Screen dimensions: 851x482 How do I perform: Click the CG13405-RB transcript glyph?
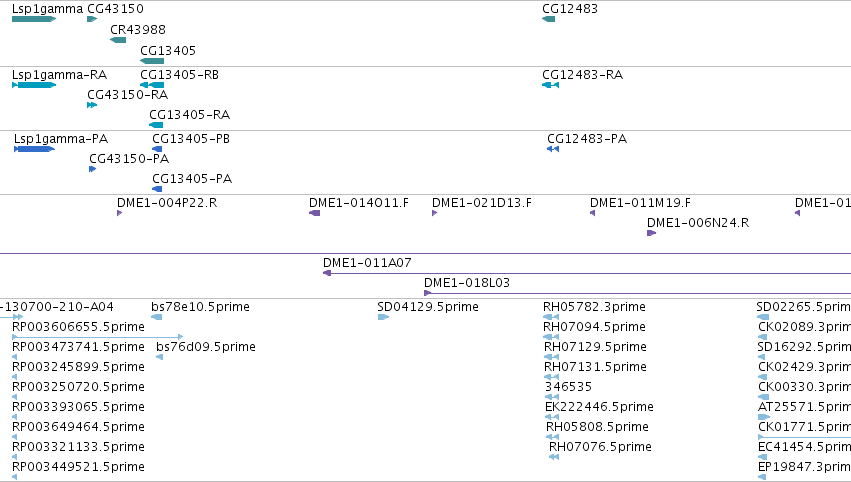152,85
